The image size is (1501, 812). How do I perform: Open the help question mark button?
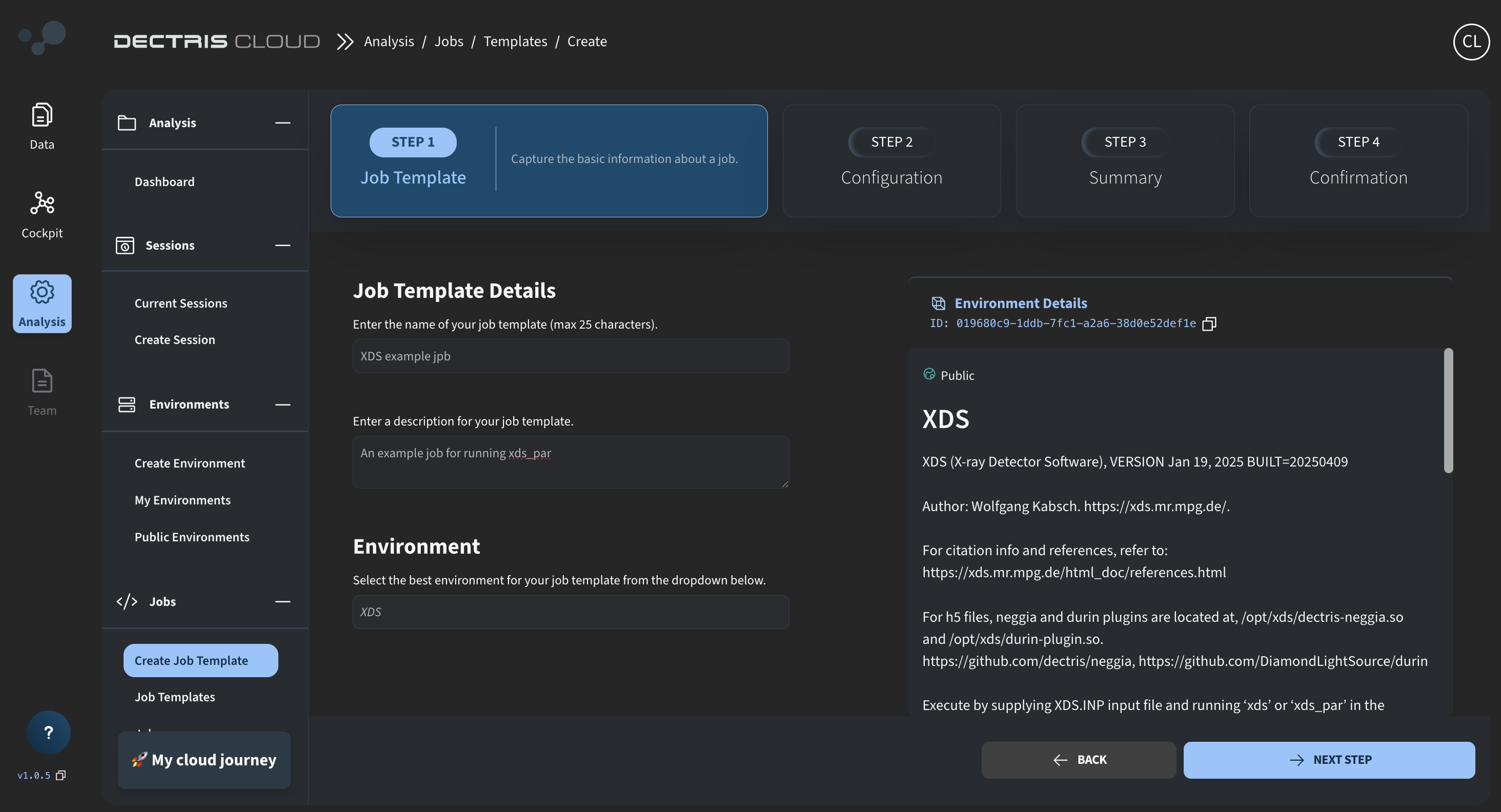pos(48,732)
